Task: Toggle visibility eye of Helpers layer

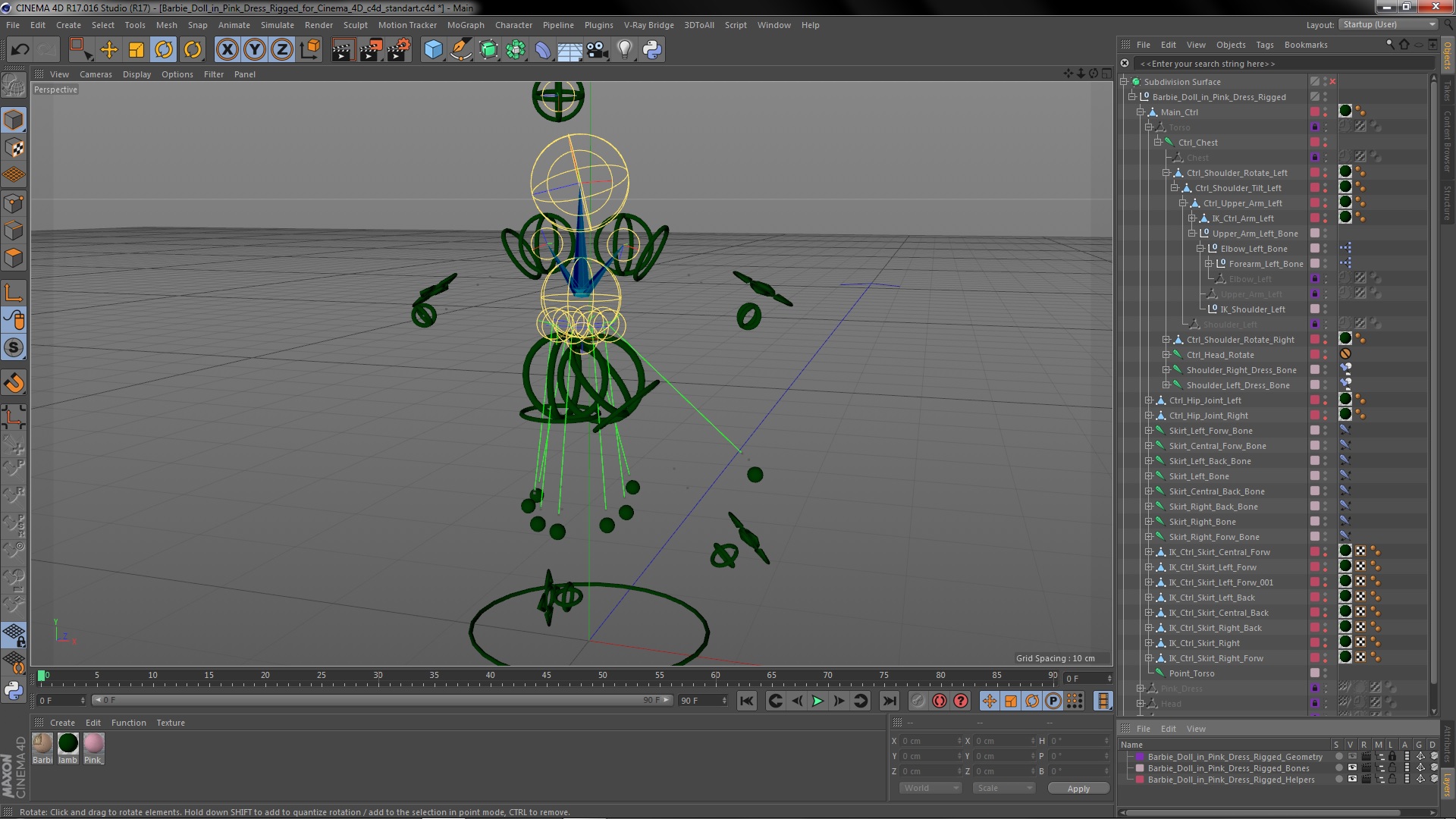Action: tap(1352, 780)
